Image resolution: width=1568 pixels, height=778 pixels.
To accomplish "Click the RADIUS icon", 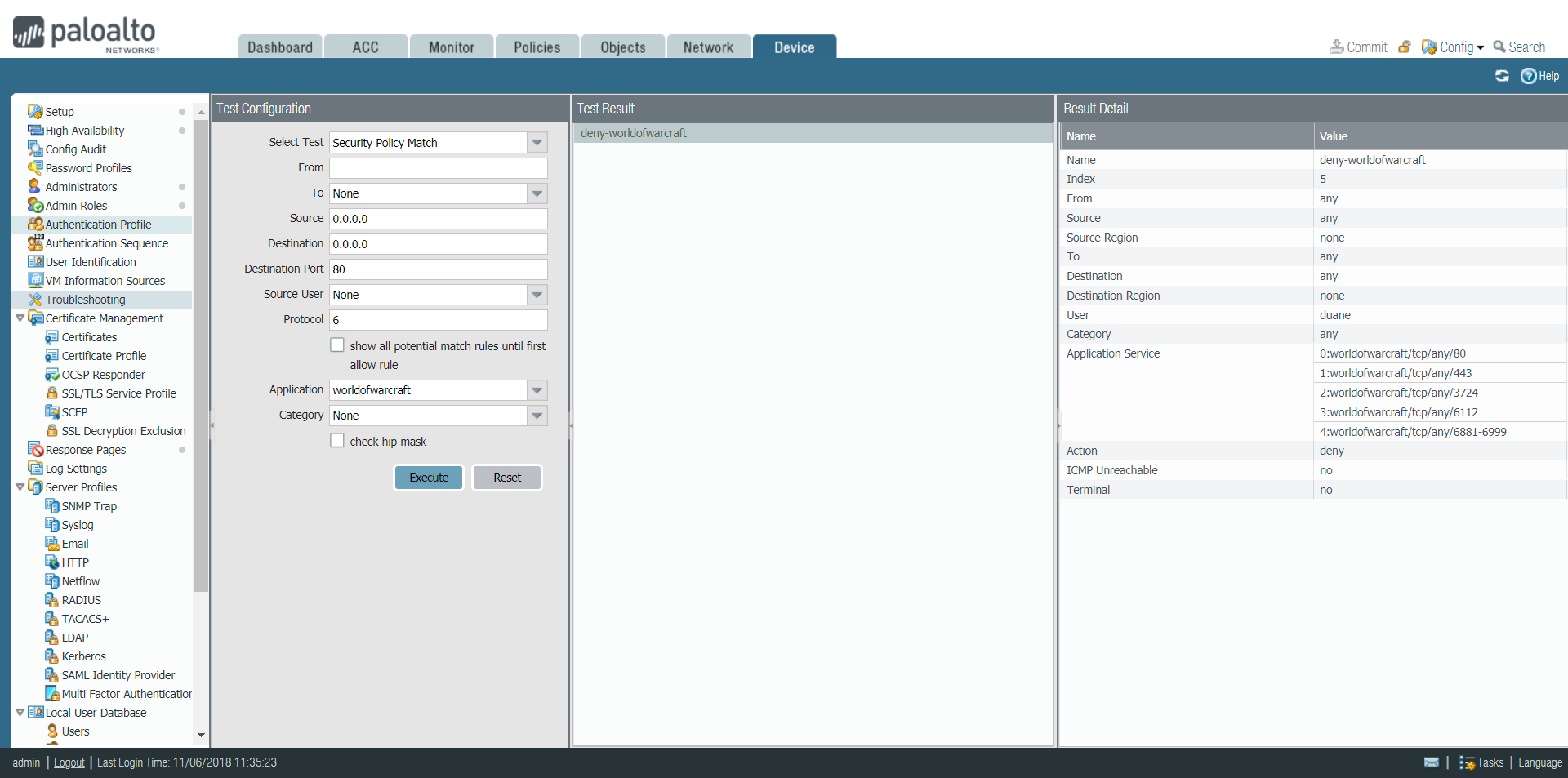I will tap(52, 600).
